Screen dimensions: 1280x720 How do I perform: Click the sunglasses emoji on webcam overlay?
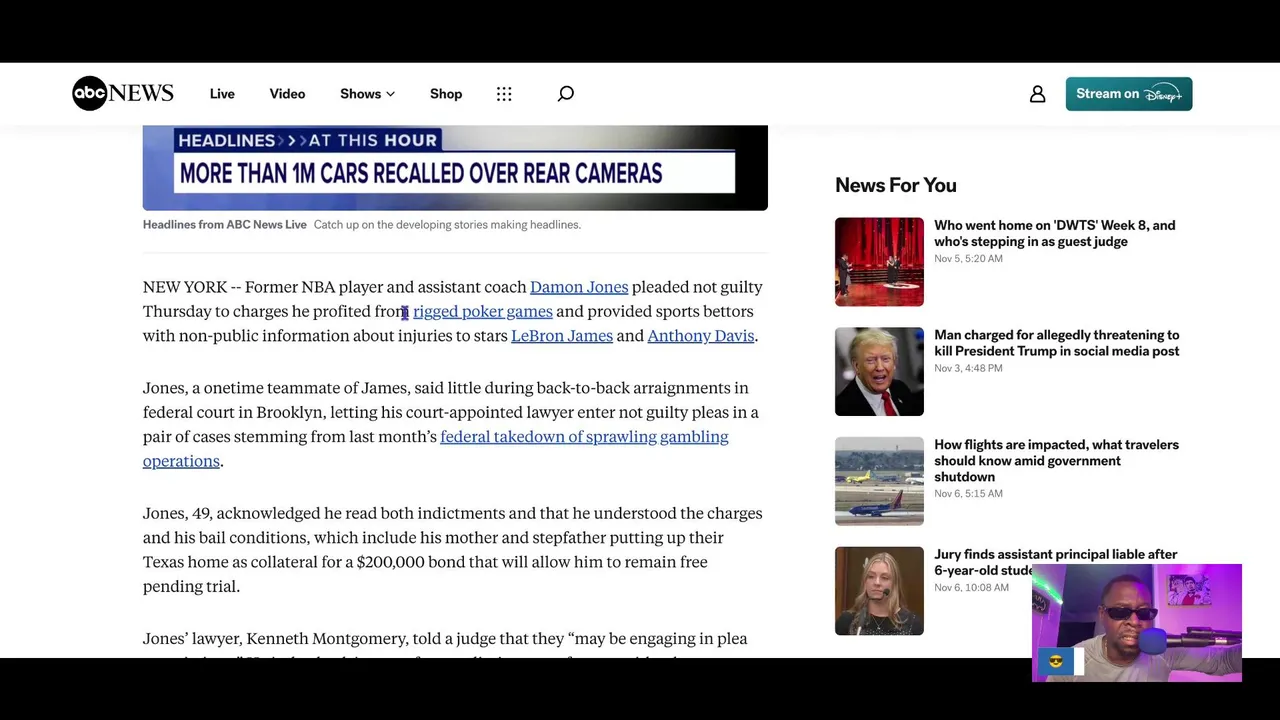point(1055,662)
